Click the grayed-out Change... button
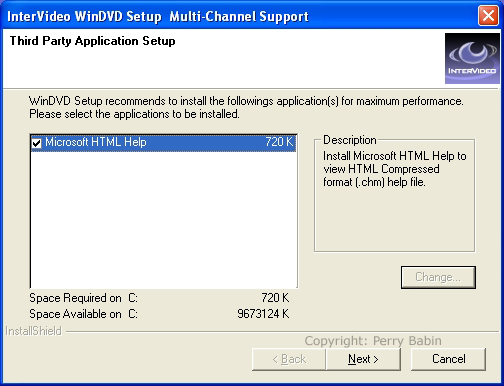 pyautogui.click(x=438, y=277)
